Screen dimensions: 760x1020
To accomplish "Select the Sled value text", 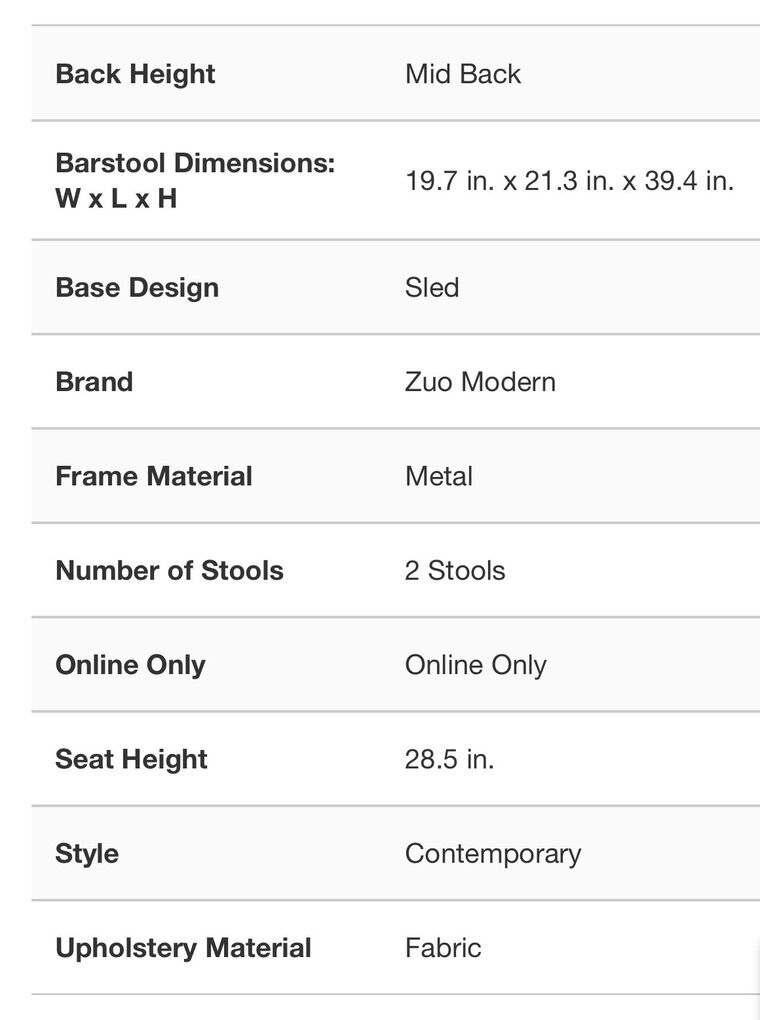I will coord(432,288).
